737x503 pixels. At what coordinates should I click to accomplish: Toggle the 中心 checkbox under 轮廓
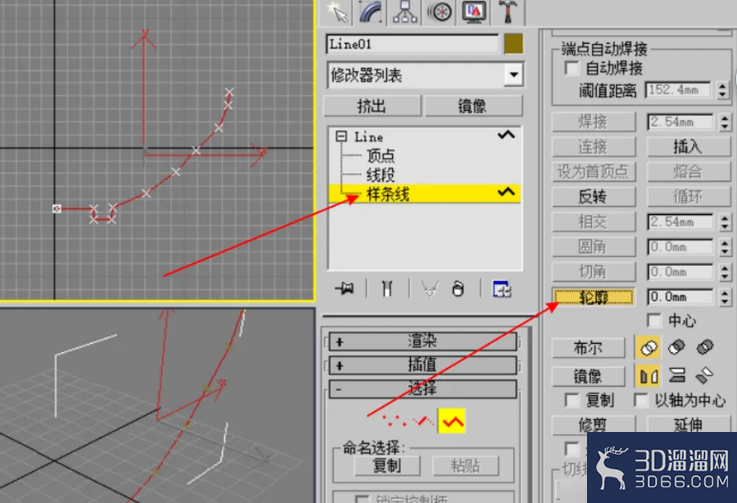(x=654, y=320)
